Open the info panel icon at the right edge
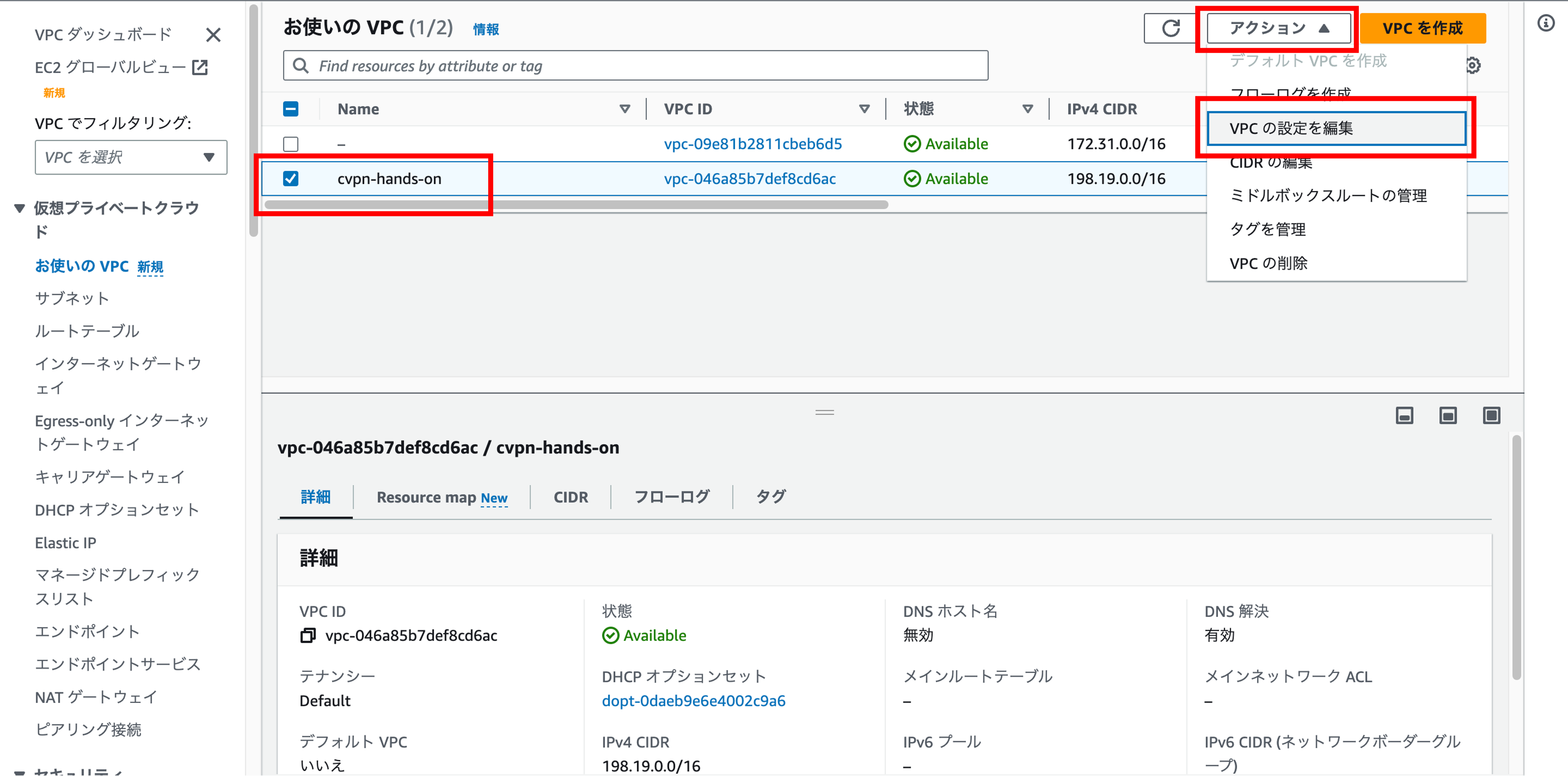 [x=1546, y=23]
